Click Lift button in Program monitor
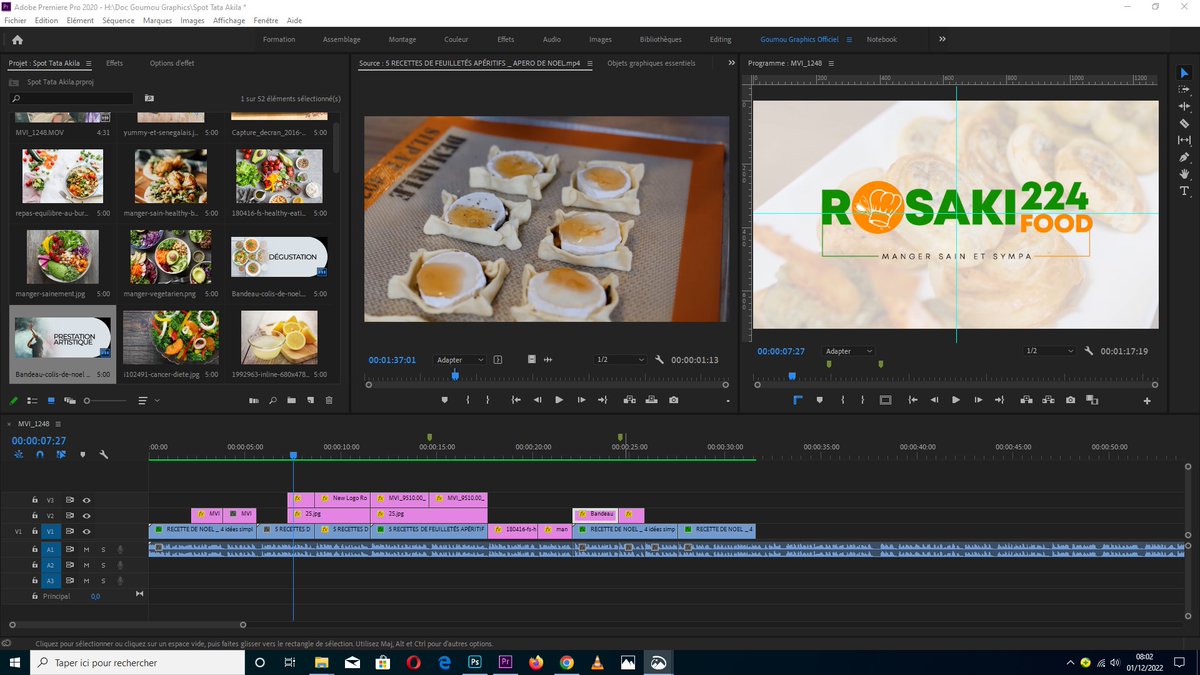 tap(1026, 400)
